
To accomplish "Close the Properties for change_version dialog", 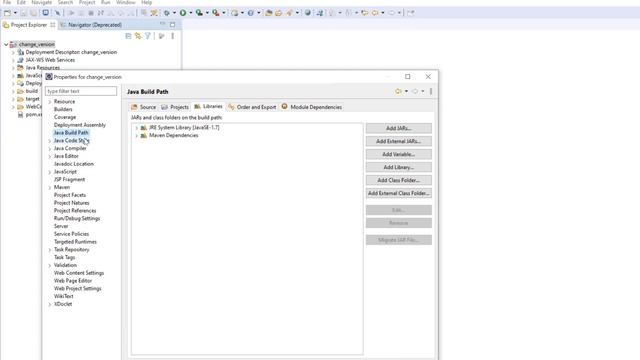I will point(428,77).
